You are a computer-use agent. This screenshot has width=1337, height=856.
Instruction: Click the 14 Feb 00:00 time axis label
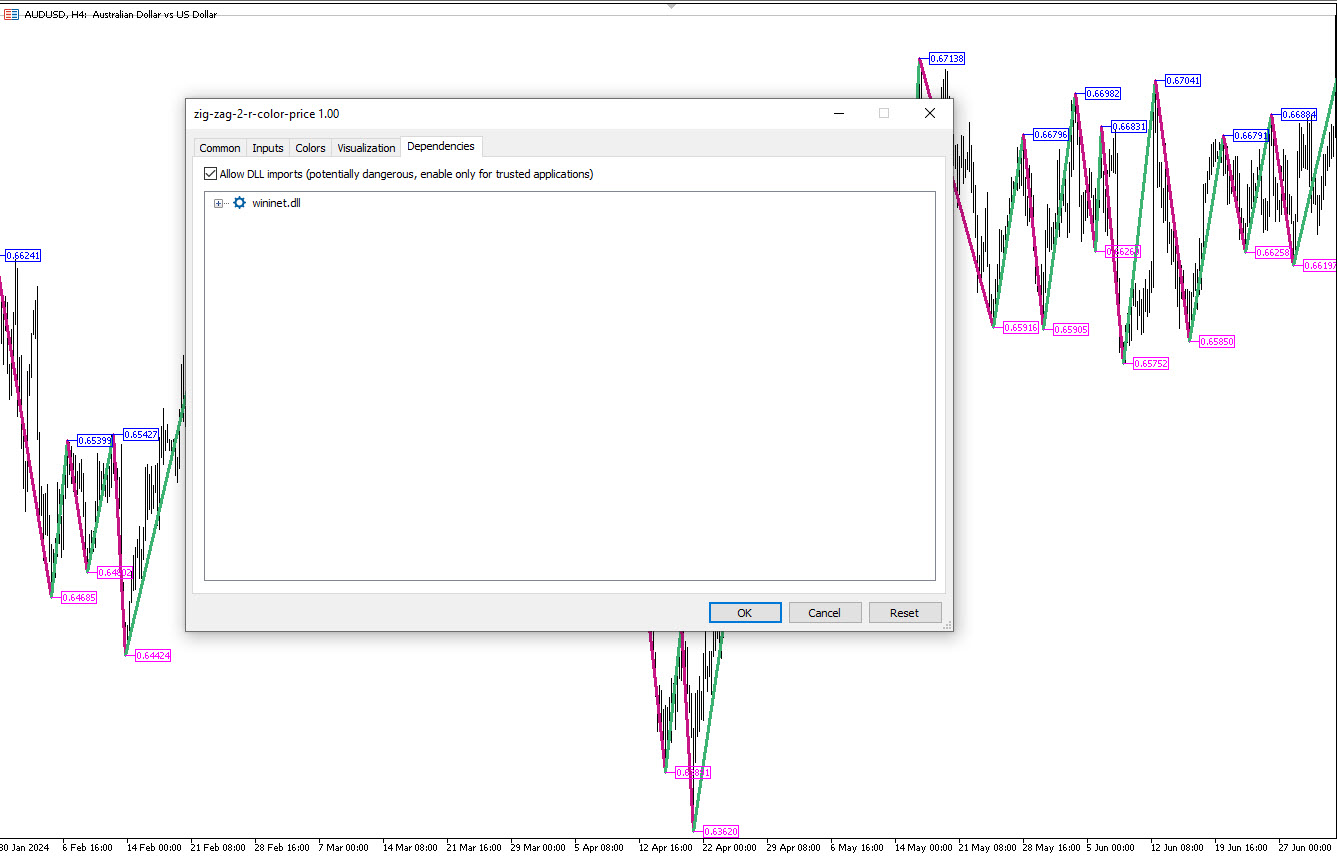pos(154,848)
